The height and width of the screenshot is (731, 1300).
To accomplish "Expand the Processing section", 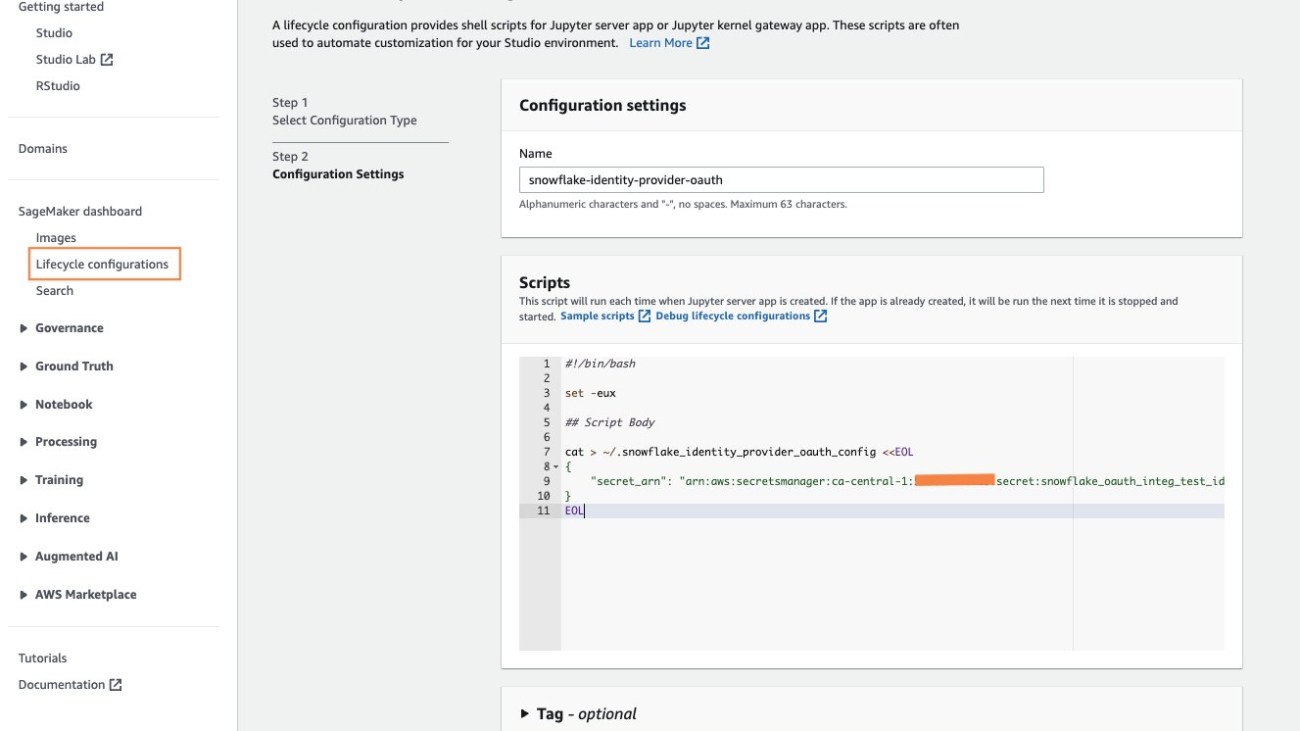I will (24, 442).
